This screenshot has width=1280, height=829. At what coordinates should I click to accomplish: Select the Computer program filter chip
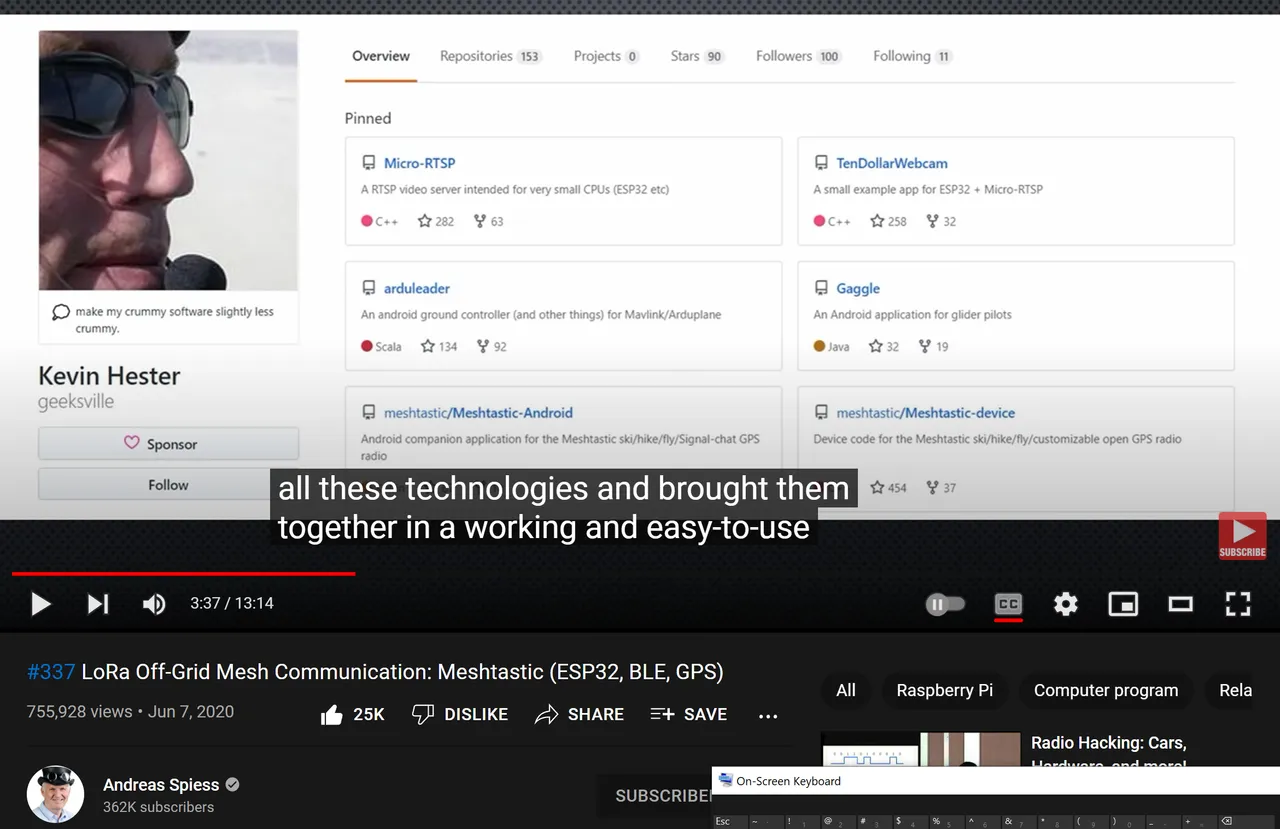point(1105,691)
